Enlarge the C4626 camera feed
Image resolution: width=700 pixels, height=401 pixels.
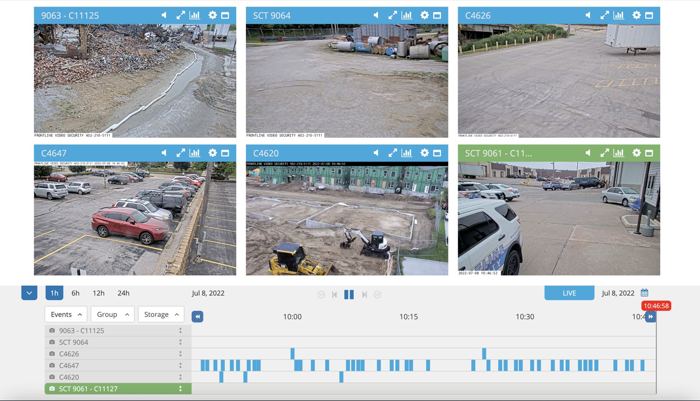pos(604,15)
